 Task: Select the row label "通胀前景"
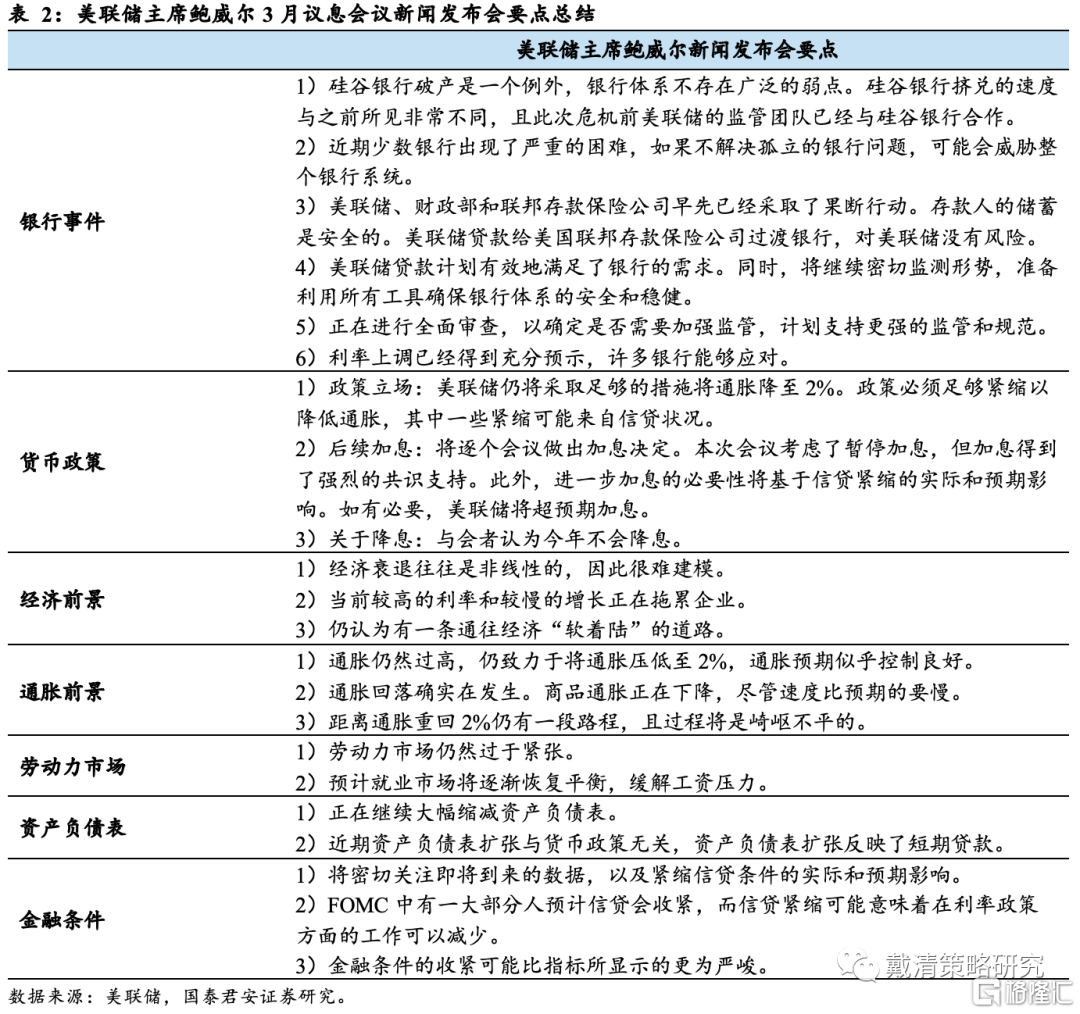[62, 692]
